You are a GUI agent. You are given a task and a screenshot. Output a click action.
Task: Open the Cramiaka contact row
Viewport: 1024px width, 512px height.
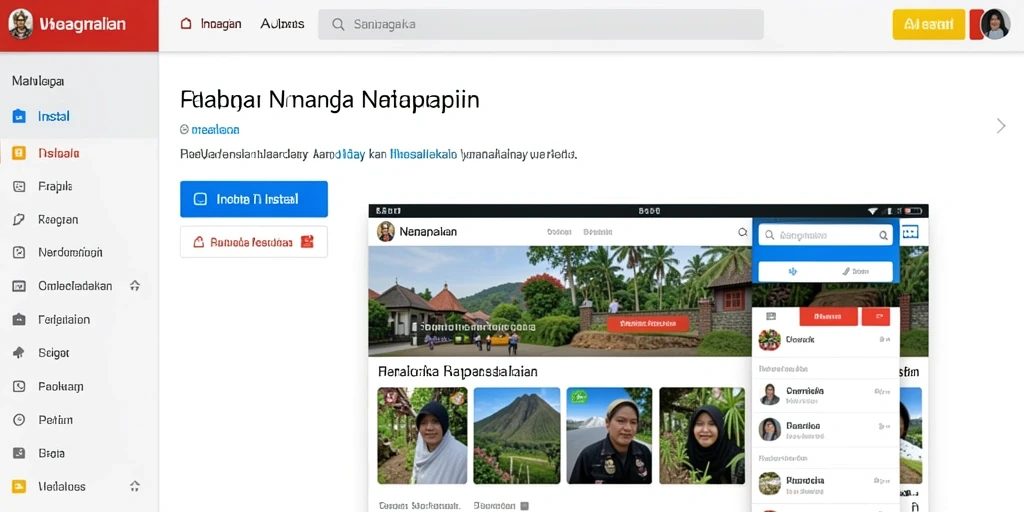pos(825,394)
